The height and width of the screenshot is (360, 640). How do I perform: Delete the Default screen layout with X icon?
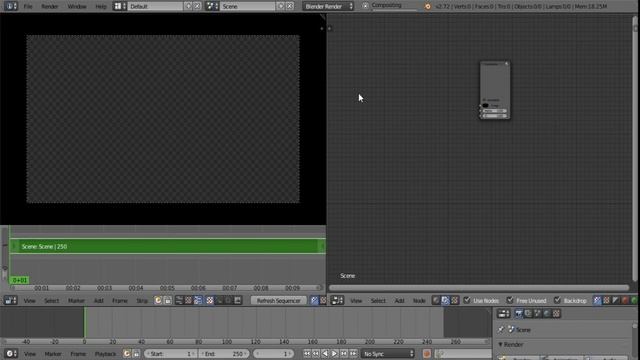coord(197,6)
